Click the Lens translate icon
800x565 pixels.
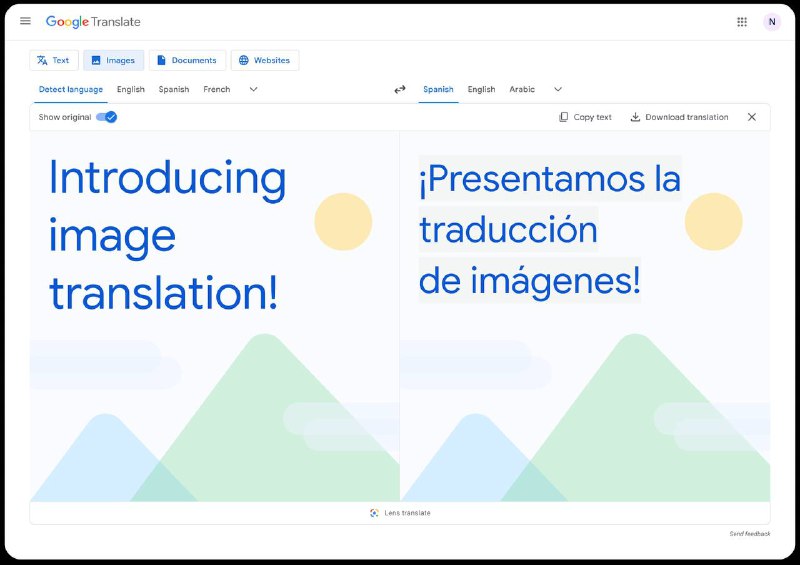374,513
